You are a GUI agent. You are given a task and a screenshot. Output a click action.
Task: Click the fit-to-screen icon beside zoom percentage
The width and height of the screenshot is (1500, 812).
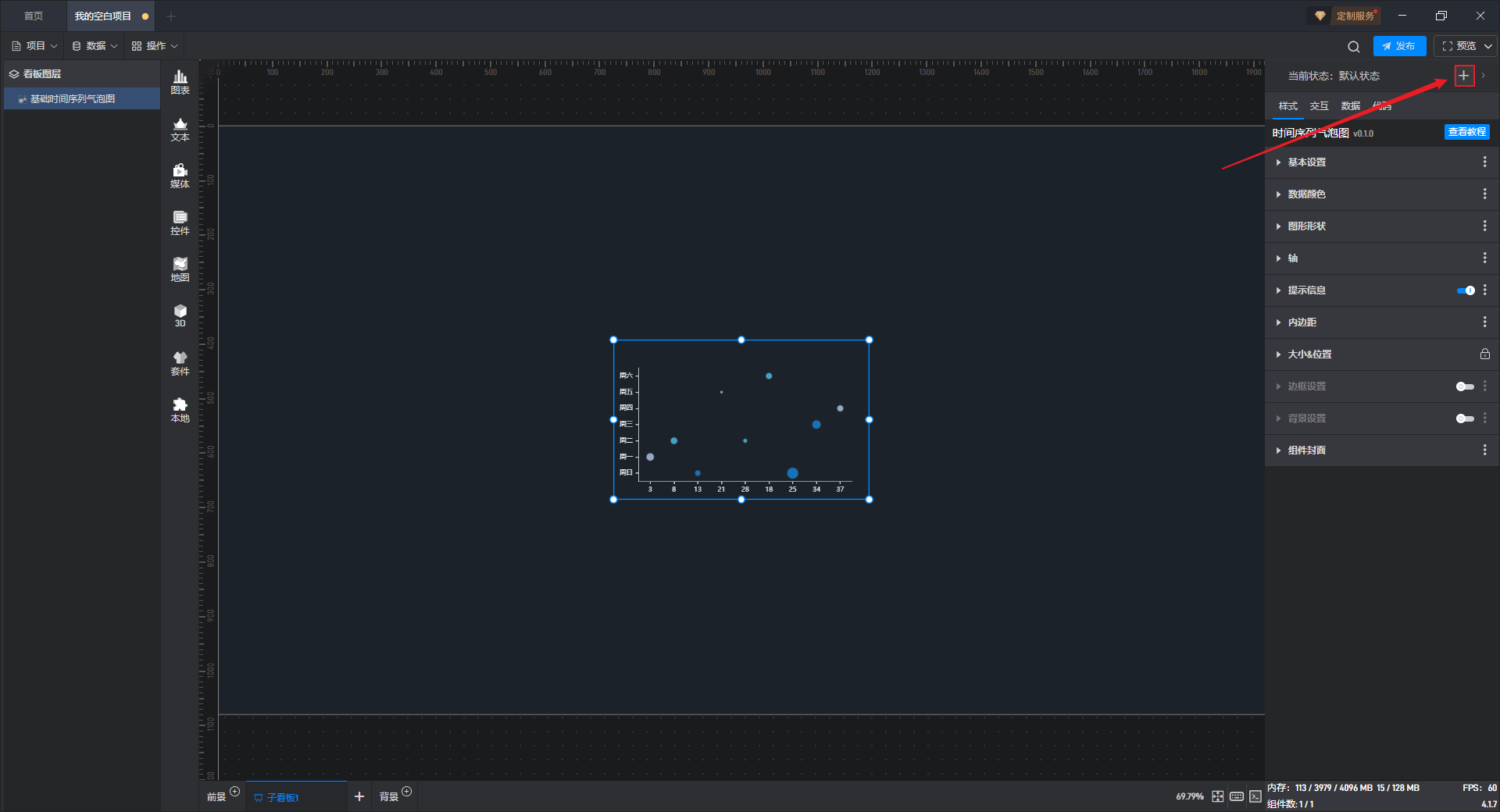(1218, 796)
